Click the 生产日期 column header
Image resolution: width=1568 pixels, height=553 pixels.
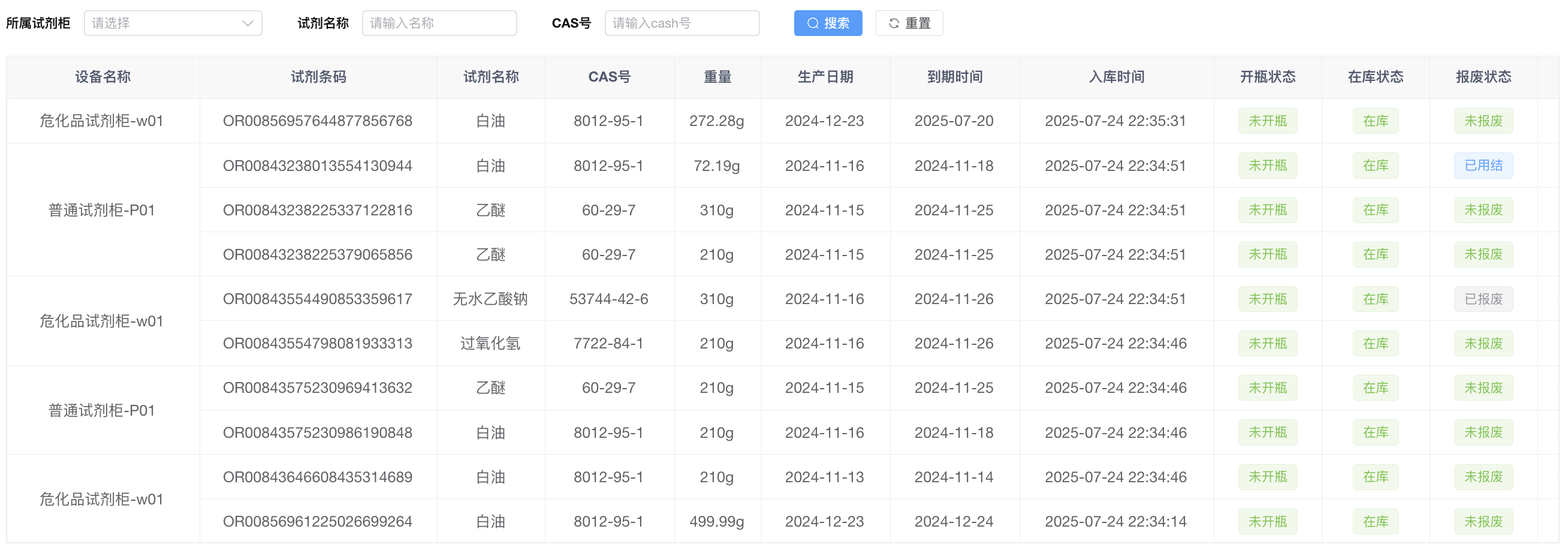point(825,77)
